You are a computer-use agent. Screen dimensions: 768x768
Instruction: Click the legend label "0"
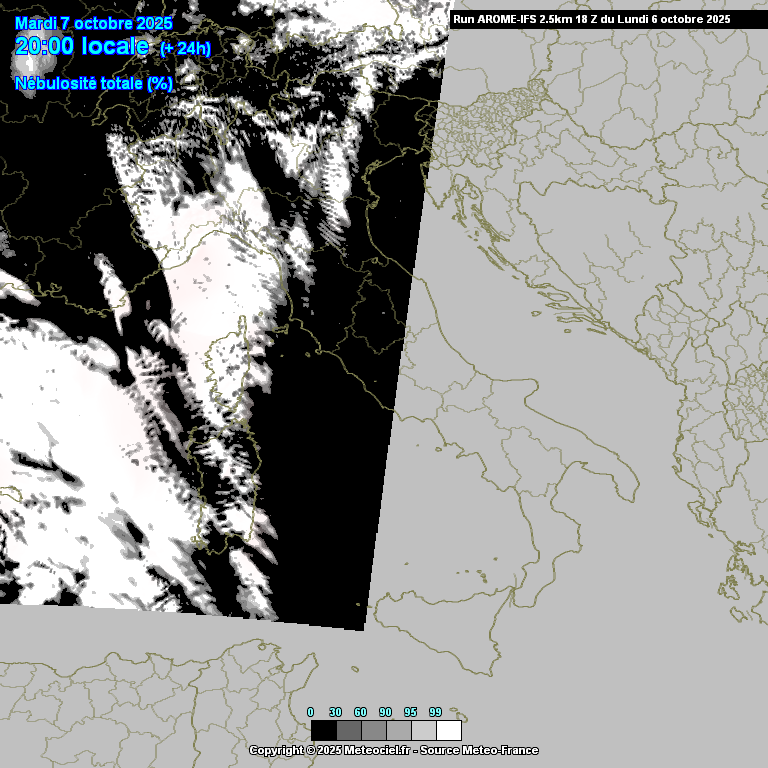click(x=310, y=712)
